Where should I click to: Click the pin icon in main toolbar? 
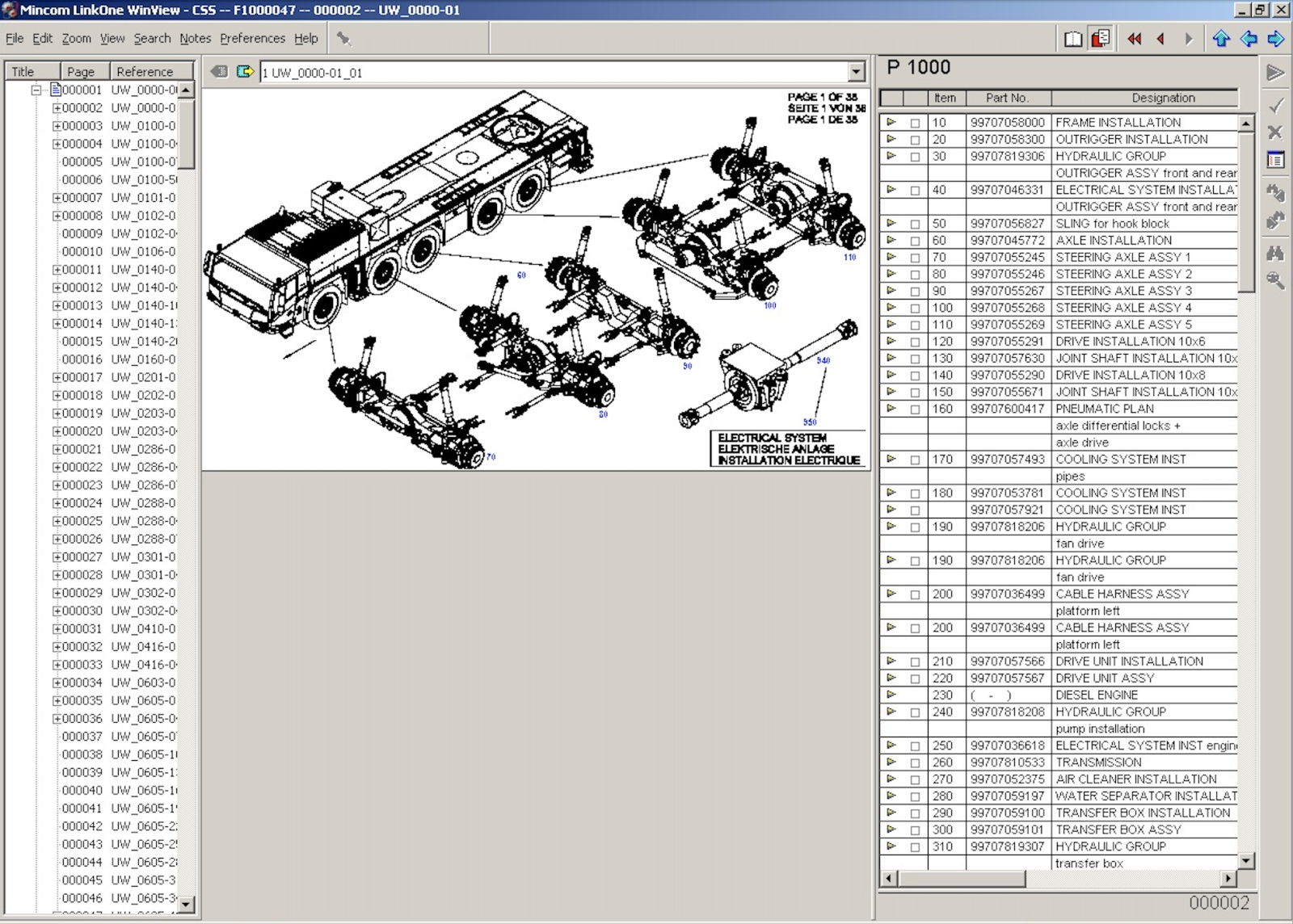click(x=343, y=38)
